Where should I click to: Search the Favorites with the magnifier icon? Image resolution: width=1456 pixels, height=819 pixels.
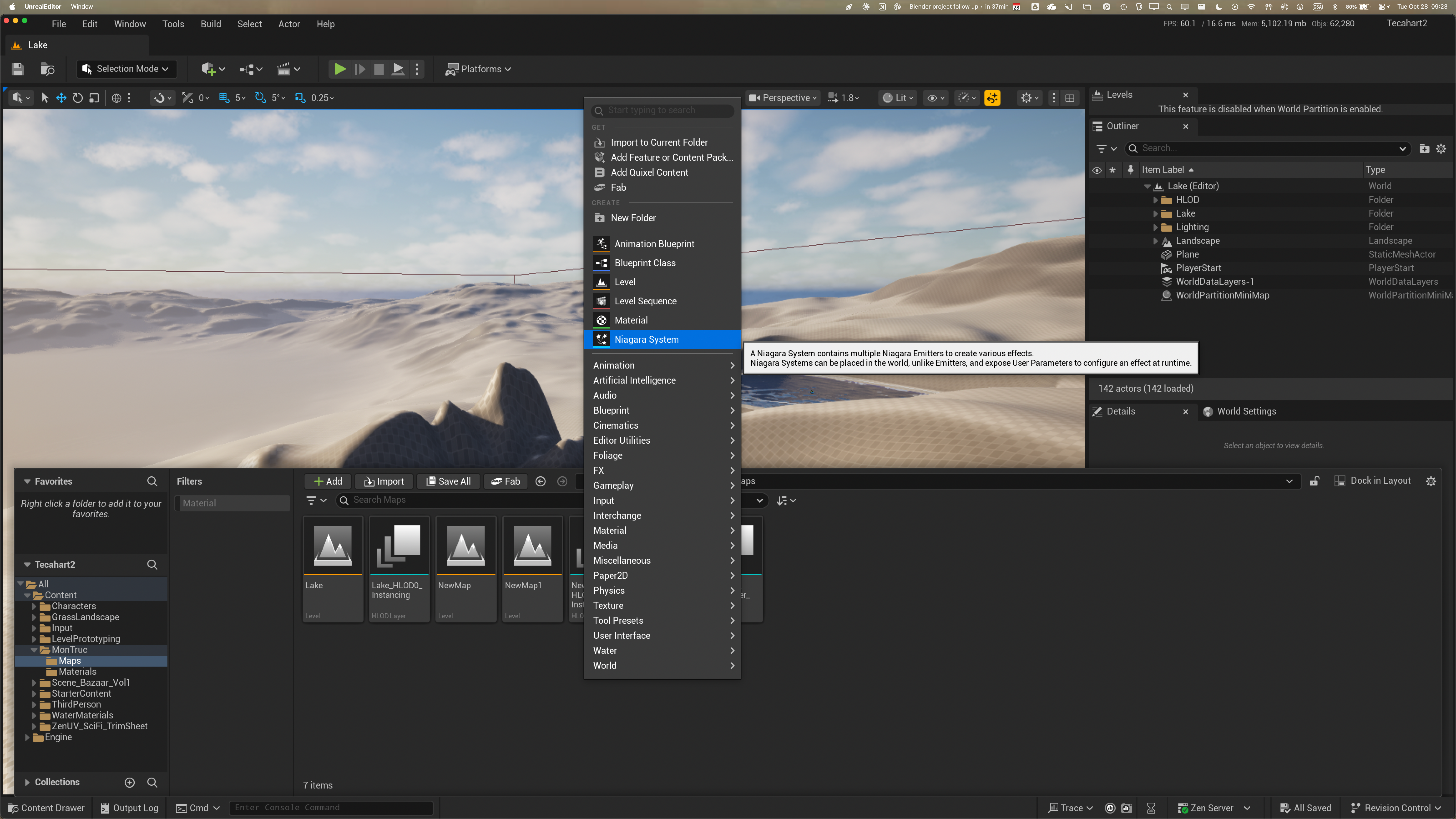click(152, 482)
